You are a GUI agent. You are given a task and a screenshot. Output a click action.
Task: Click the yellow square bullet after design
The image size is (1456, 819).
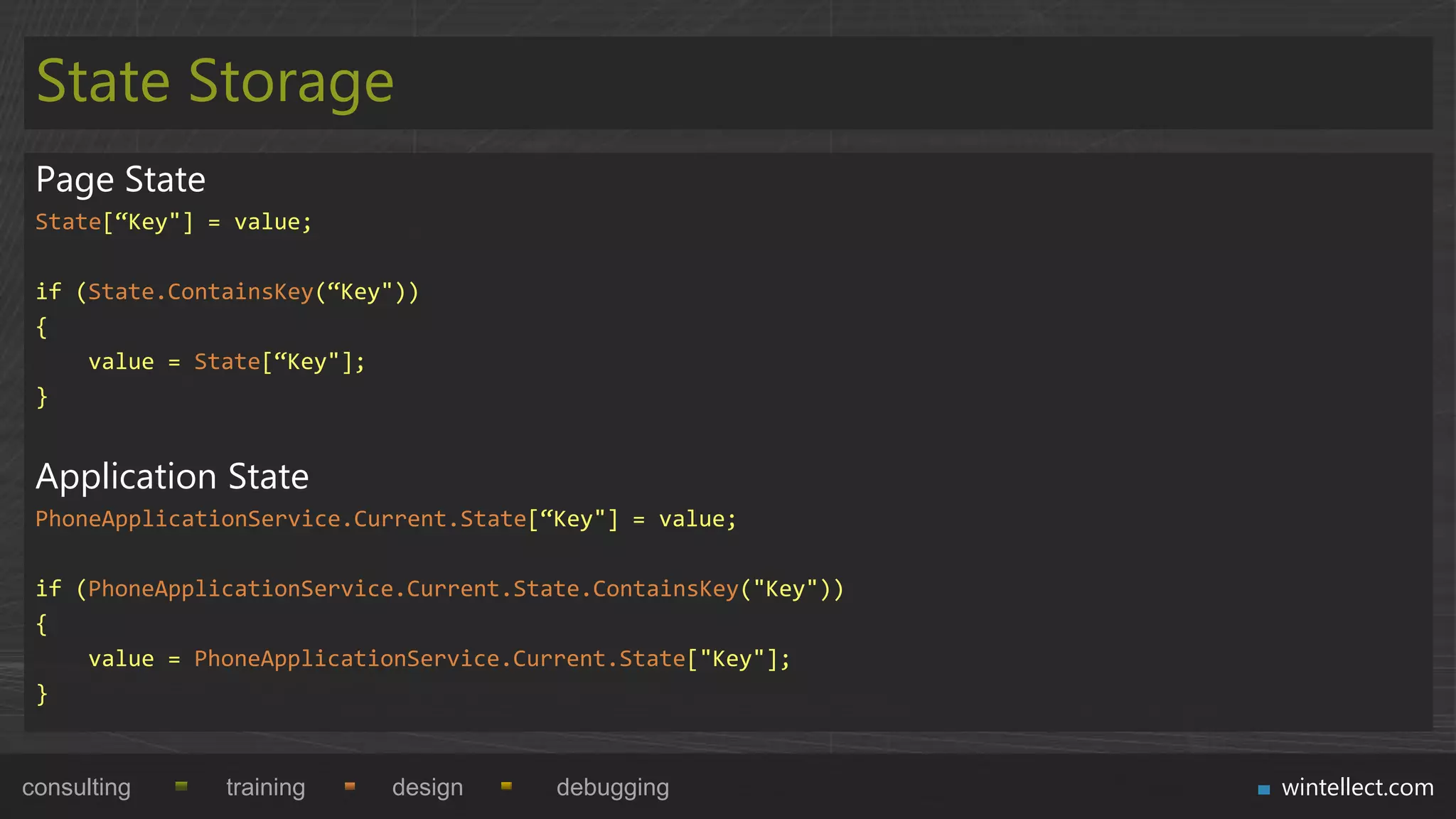[x=506, y=786]
